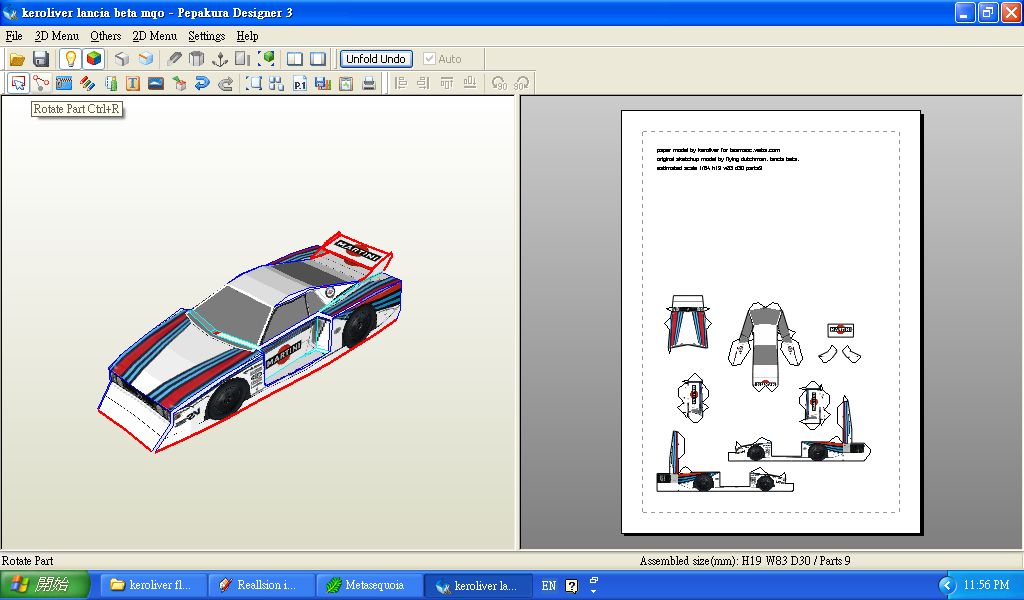Image resolution: width=1024 pixels, height=600 pixels.
Task: Open the Help menu
Action: (247, 36)
